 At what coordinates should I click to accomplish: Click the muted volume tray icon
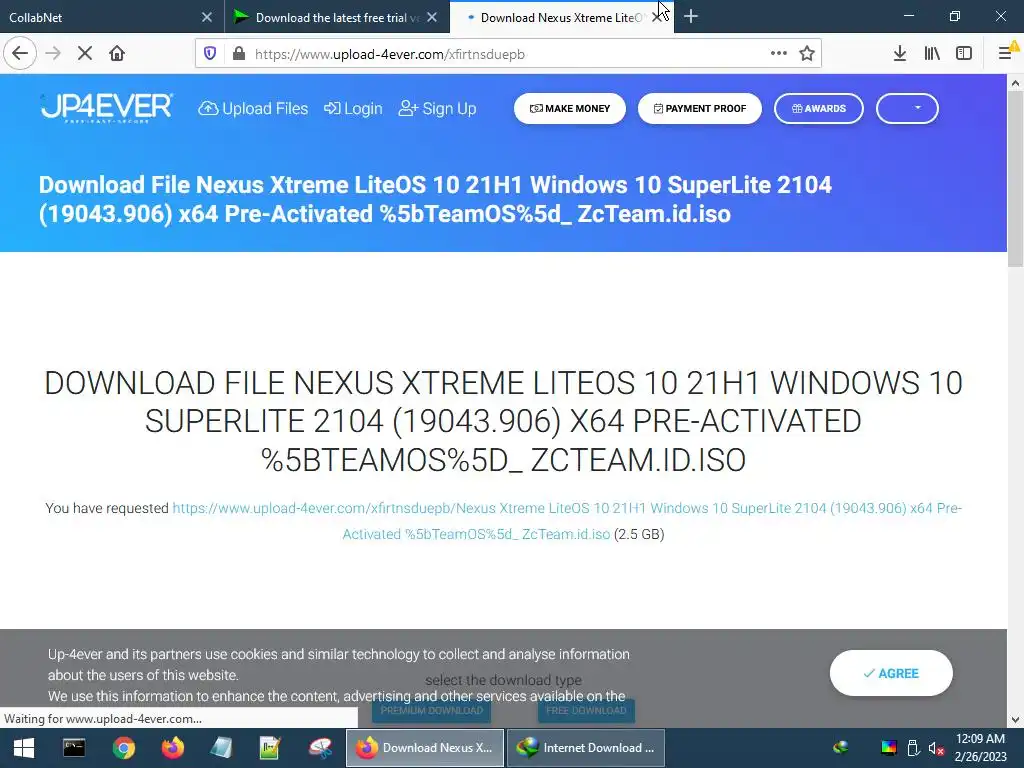point(936,748)
